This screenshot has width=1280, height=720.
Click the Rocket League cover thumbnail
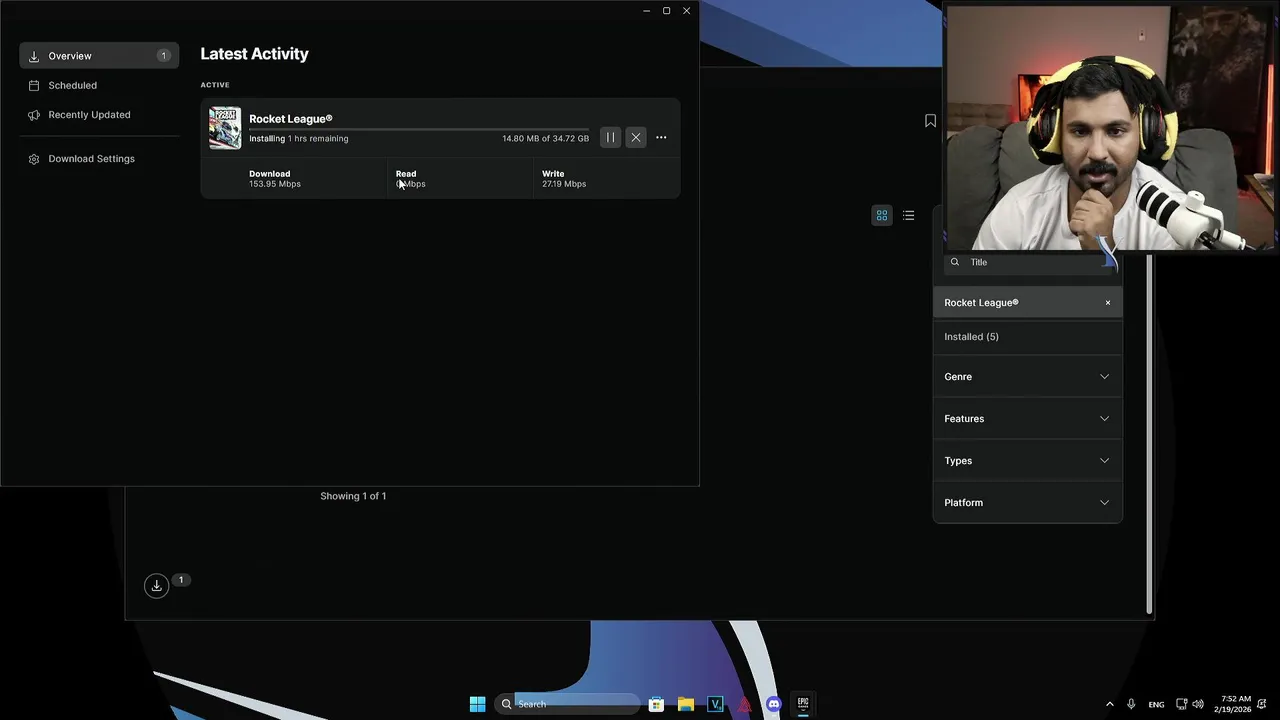pyautogui.click(x=225, y=128)
